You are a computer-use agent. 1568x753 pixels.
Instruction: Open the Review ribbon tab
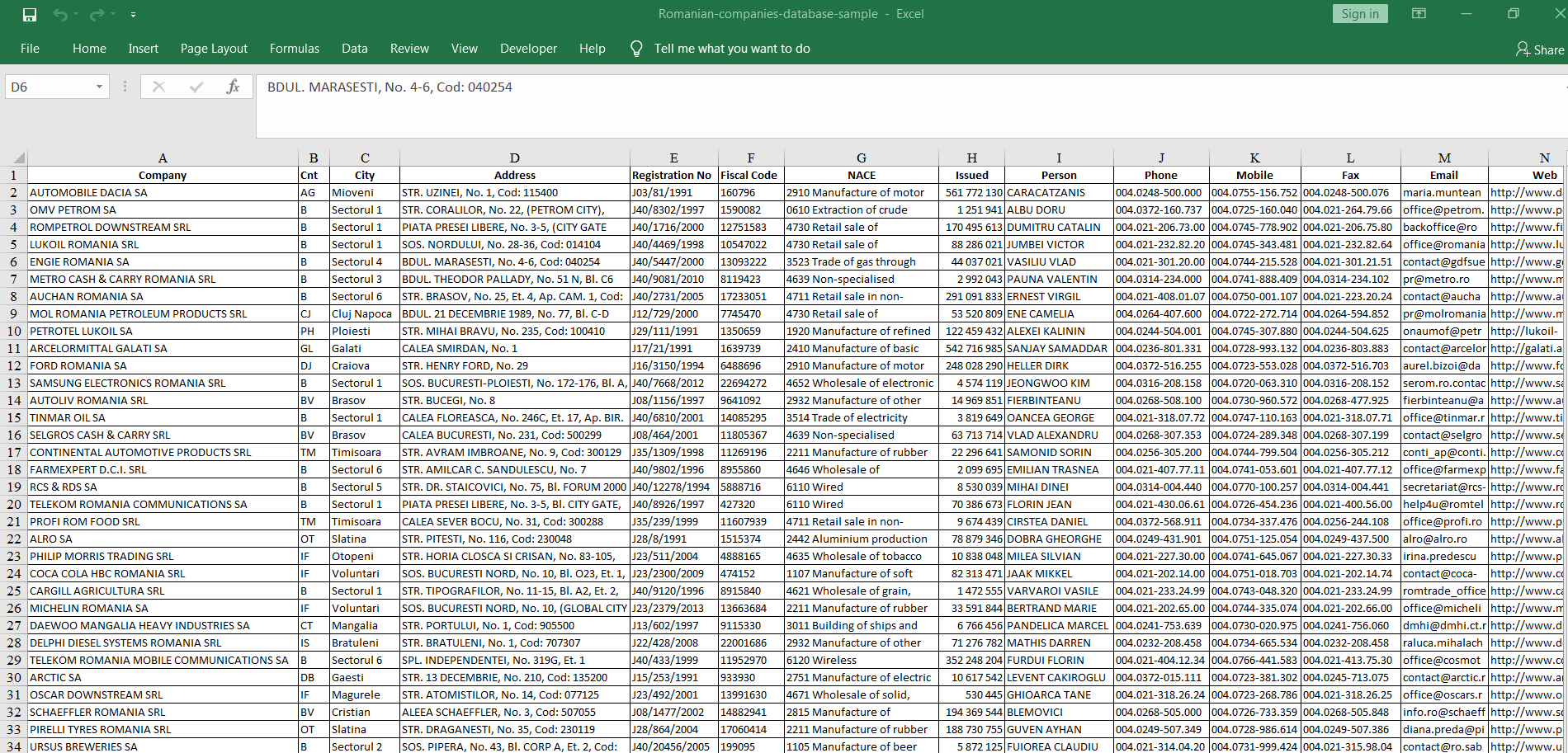[409, 49]
